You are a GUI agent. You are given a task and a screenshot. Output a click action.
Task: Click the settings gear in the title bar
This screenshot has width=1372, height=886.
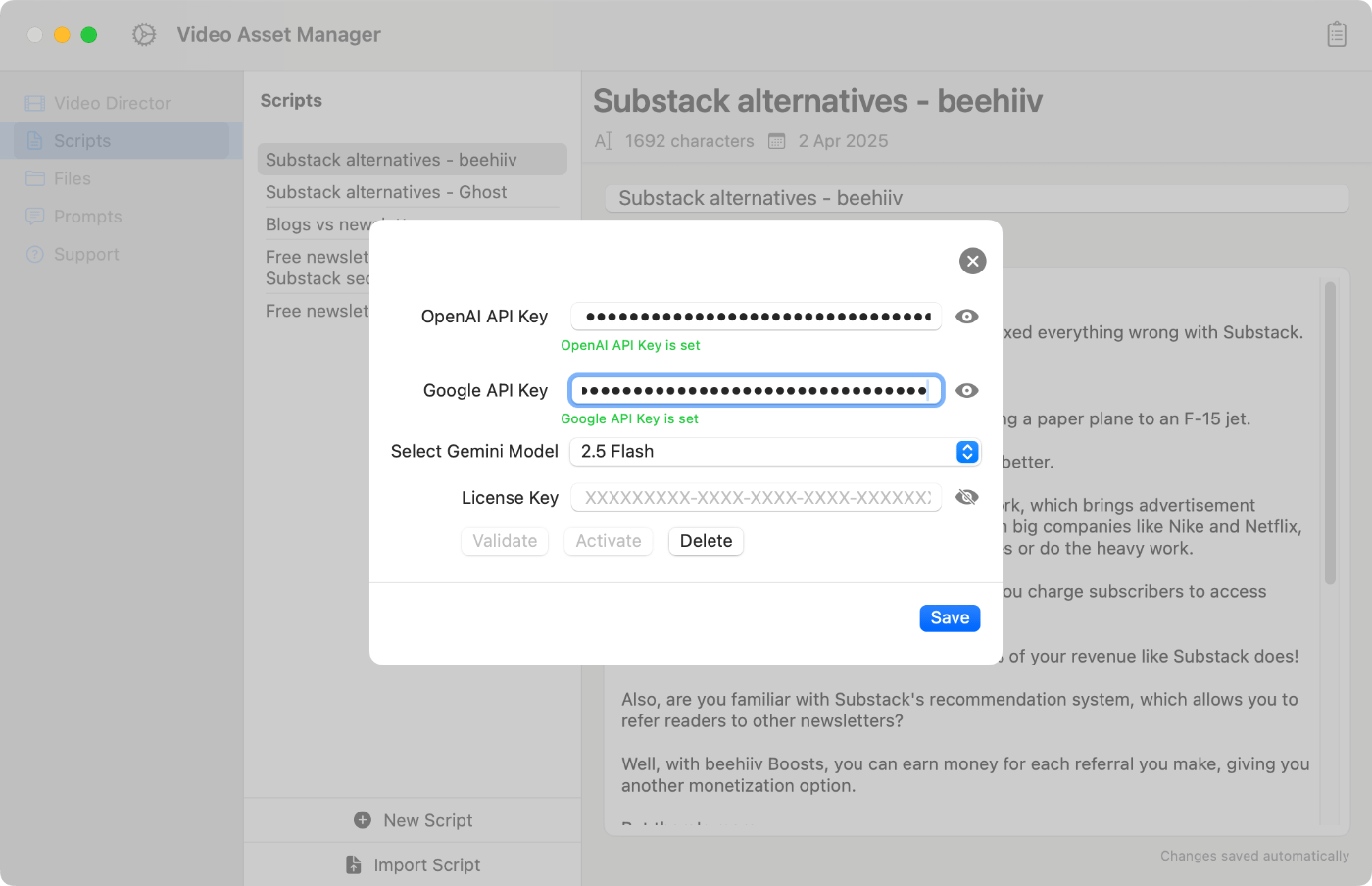143,33
